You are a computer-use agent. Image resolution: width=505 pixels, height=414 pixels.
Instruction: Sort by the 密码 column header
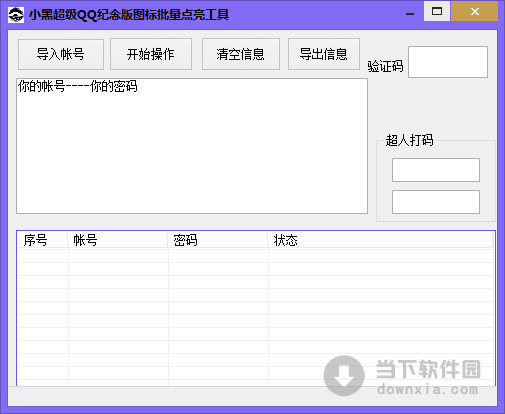point(218,240)
